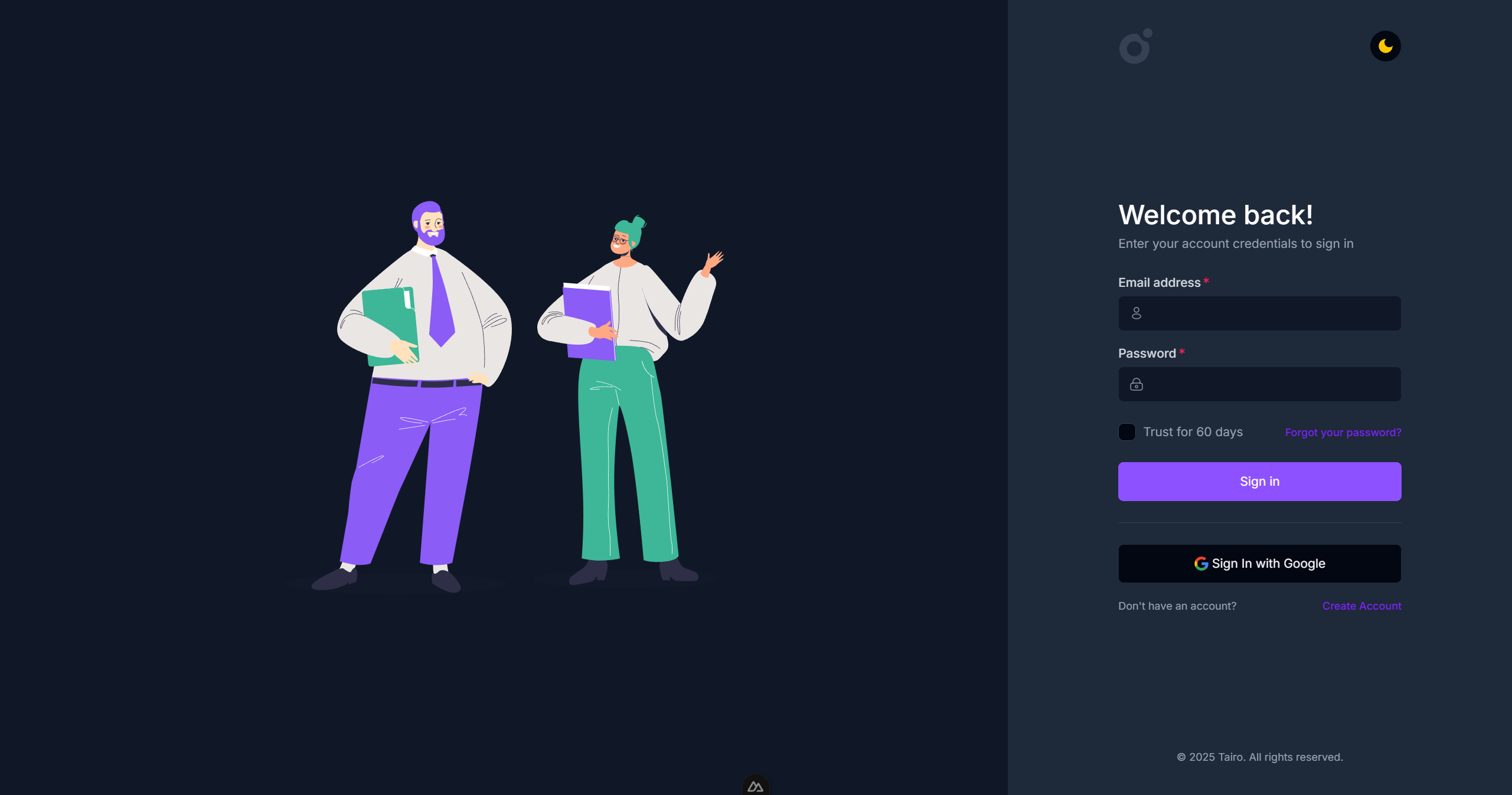Open the Forgot your password link
This screenshot has height=795, width=1512.
pos(1343,433)
